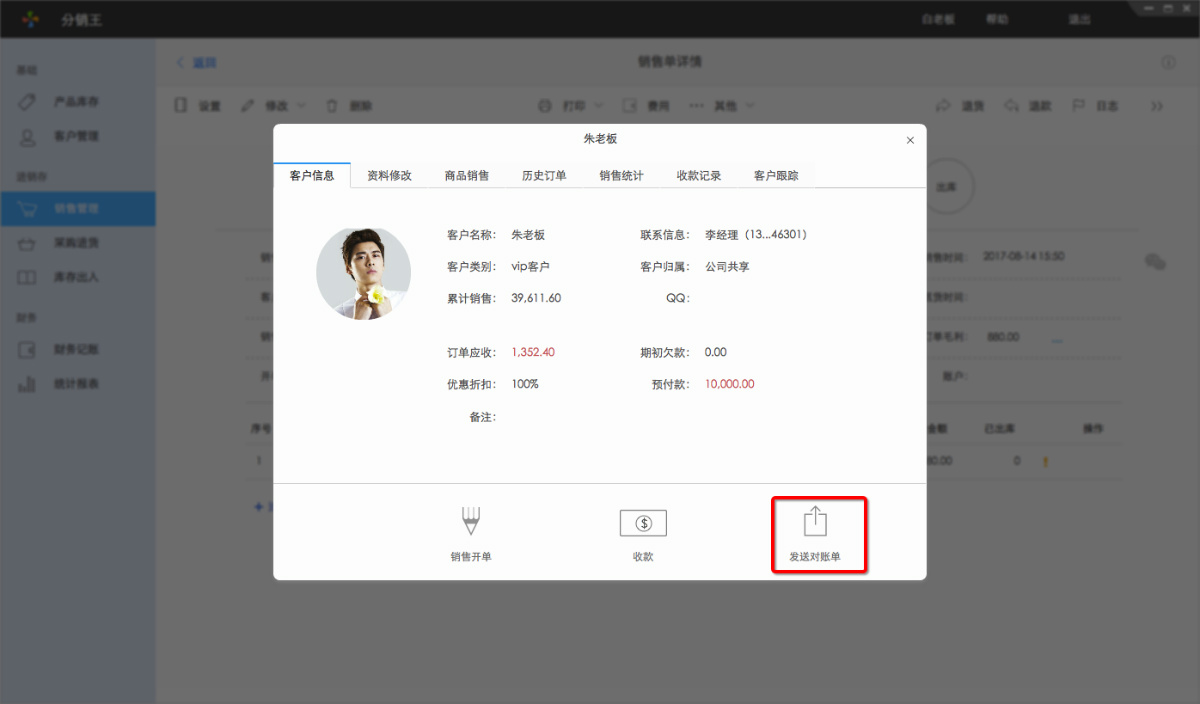Click the 日志 log flag icon
The image size is (1200, 704).
(x=1095, y=105)
